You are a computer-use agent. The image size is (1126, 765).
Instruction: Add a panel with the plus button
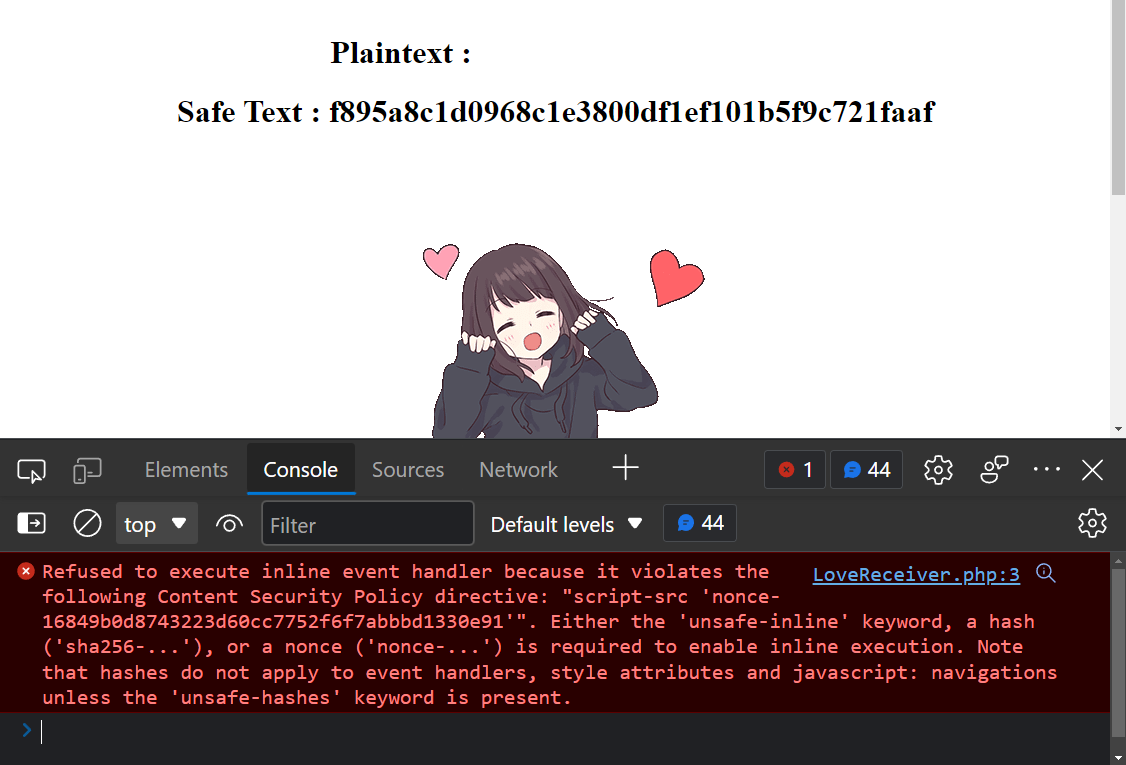pyautogui.click(x=625, y=467)
